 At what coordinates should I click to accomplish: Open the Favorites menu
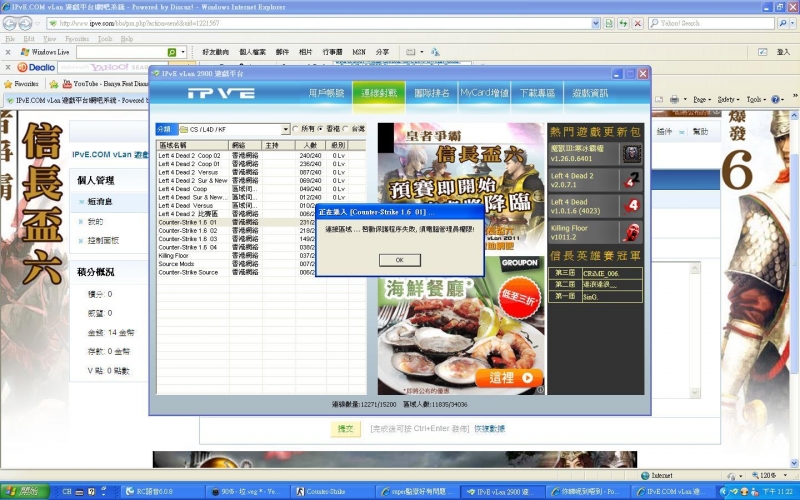pos(77,39)
